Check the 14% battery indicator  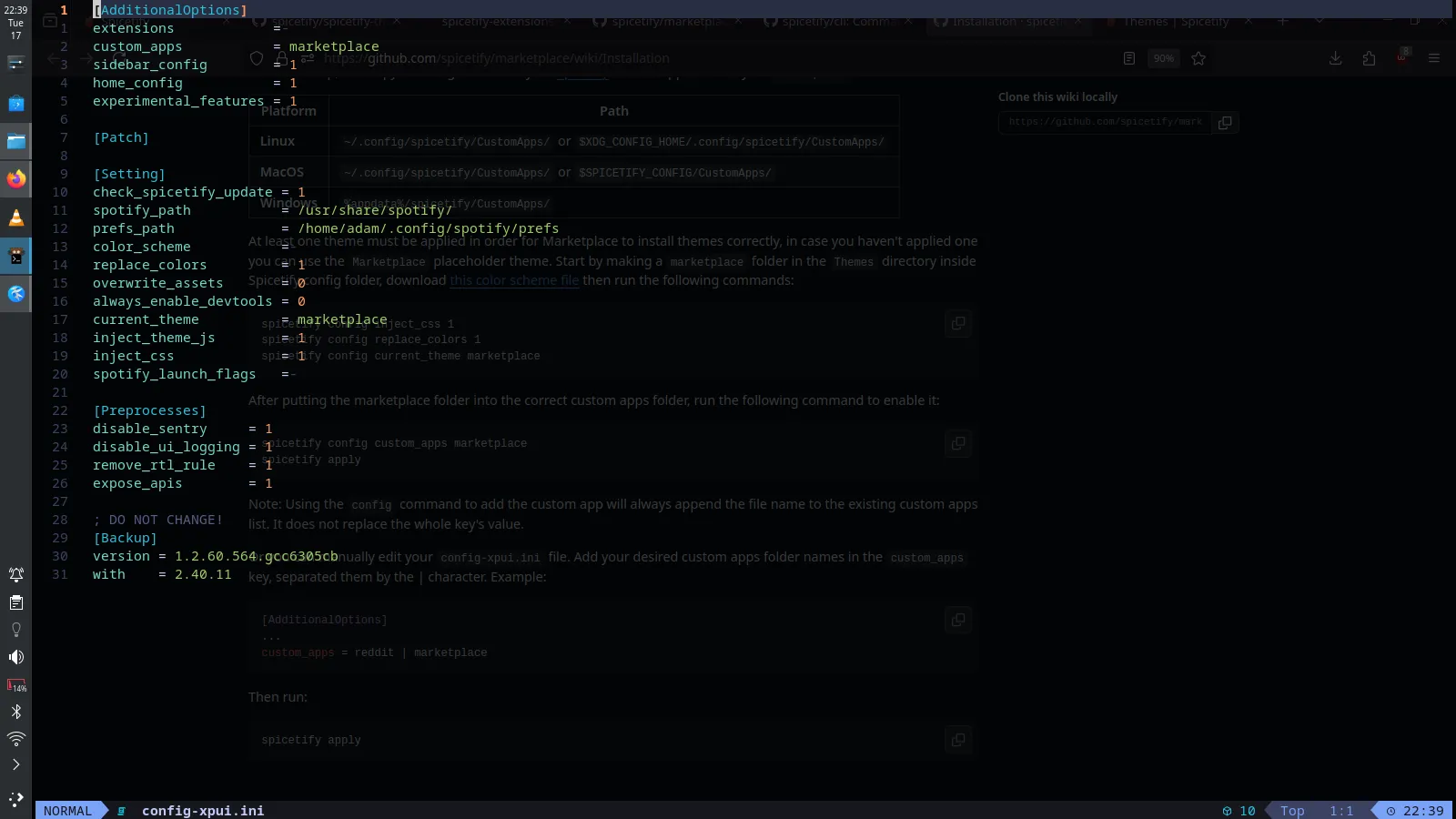tap(16, 684)
